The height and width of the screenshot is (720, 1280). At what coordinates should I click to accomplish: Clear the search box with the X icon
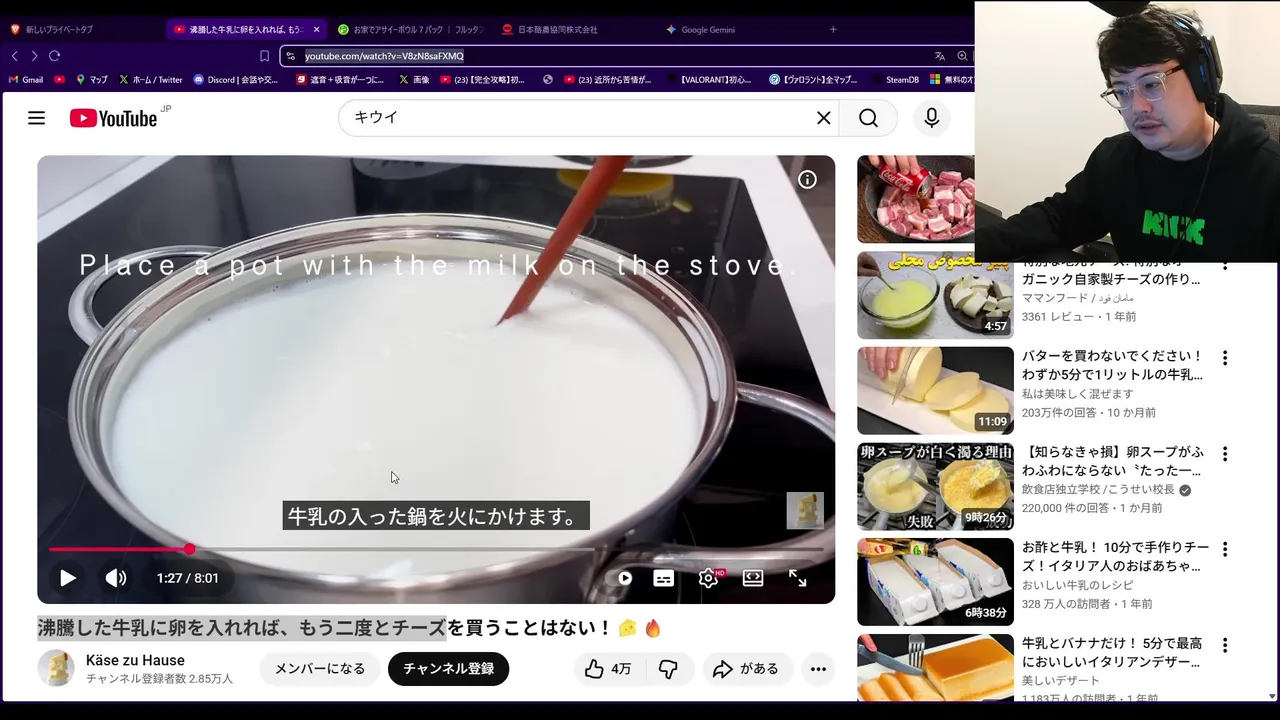(823, 118)
